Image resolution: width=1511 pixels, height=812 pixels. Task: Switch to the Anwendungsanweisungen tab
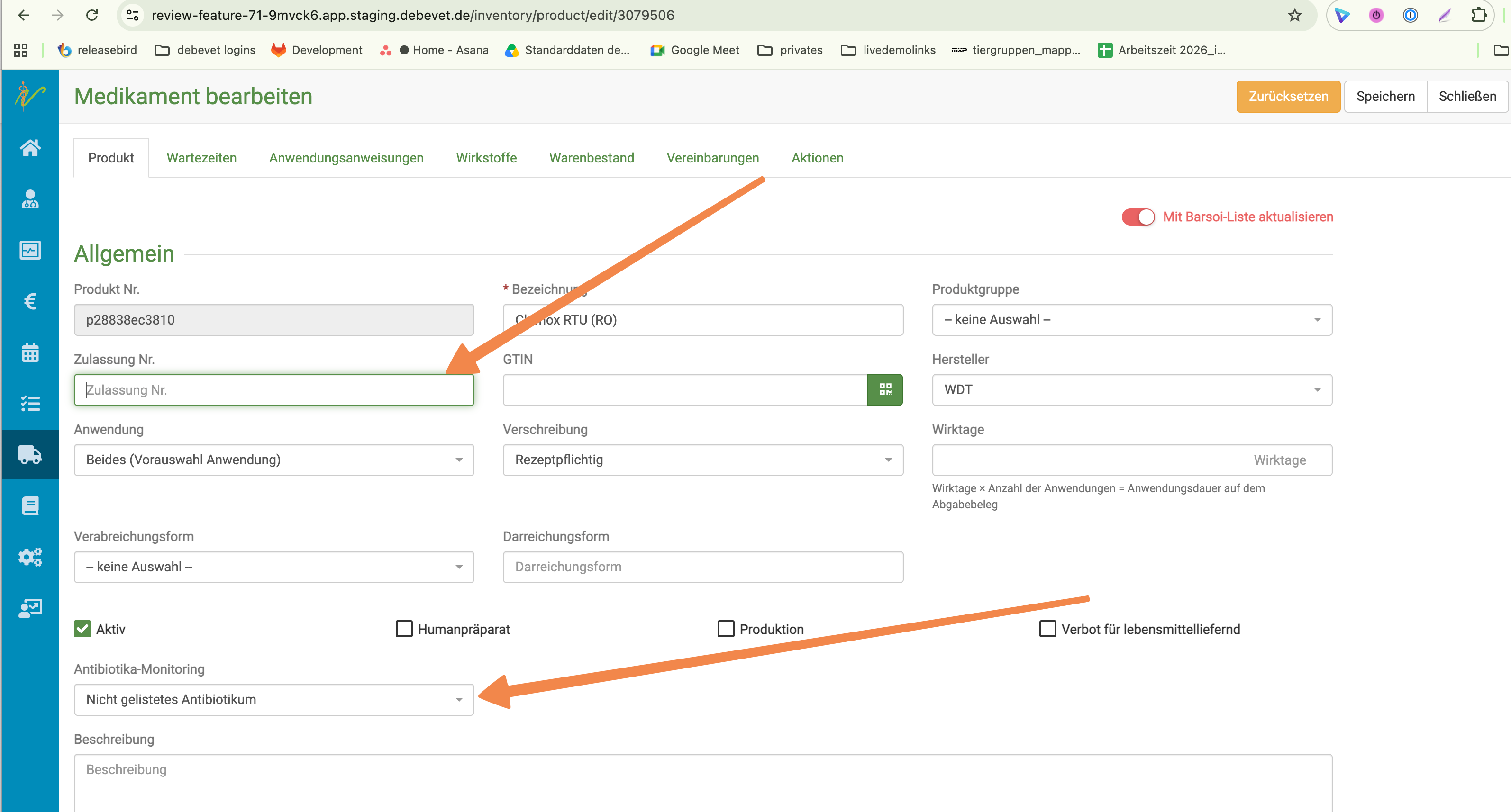pos(346,158)
